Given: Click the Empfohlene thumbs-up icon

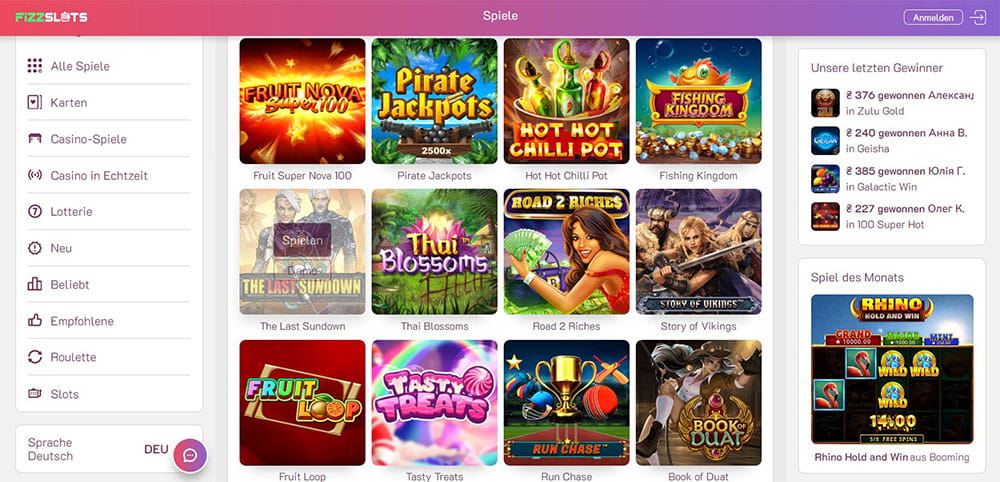Looking at the screenshot, I should click(x=35, y=321).
